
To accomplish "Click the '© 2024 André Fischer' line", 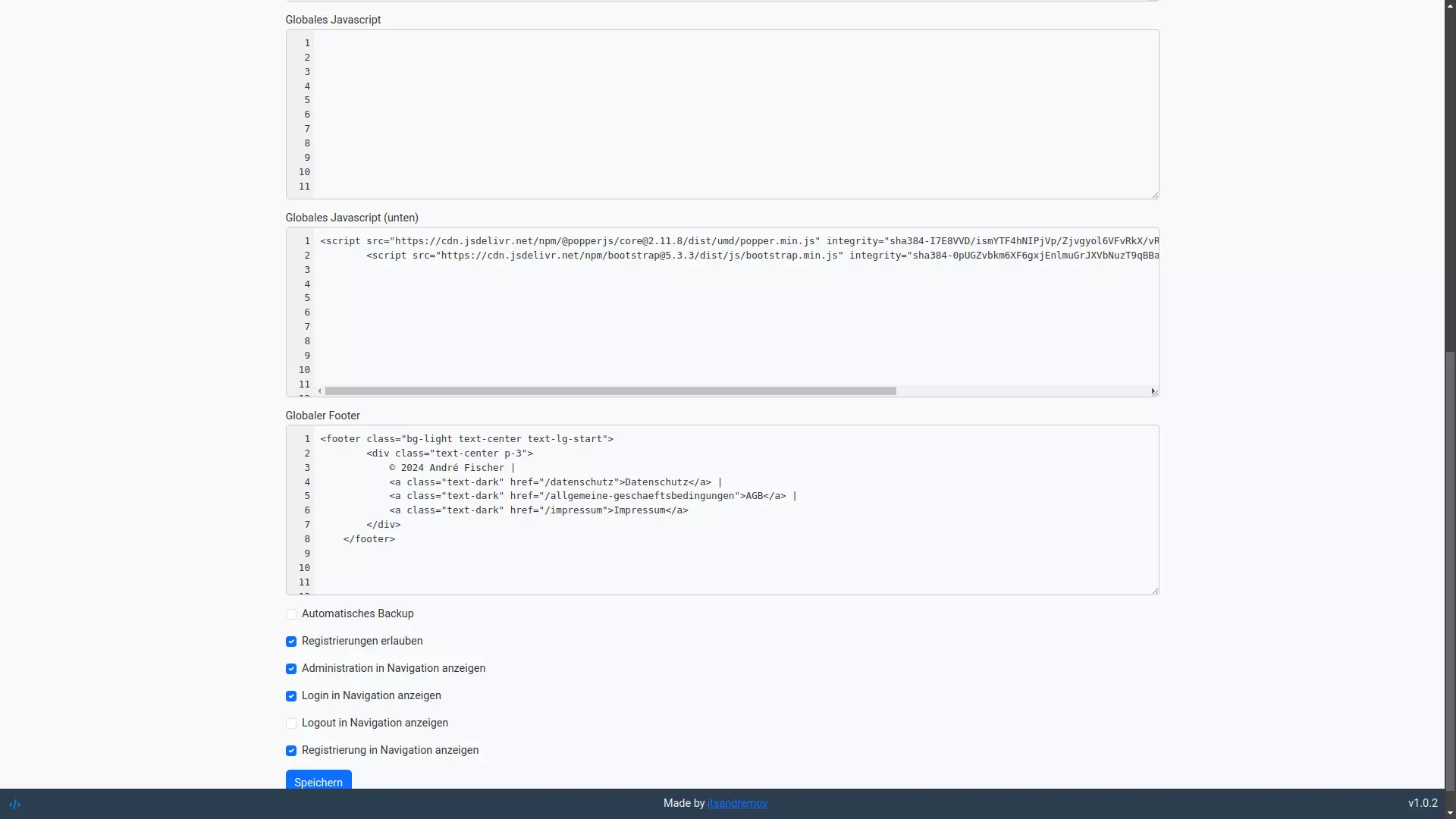I will [x=452, y=468].
